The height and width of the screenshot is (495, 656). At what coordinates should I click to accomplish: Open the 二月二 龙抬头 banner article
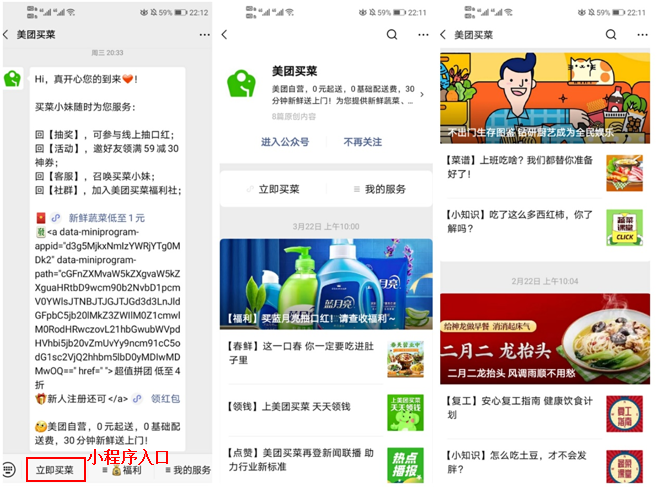click(x=545, y=339)
